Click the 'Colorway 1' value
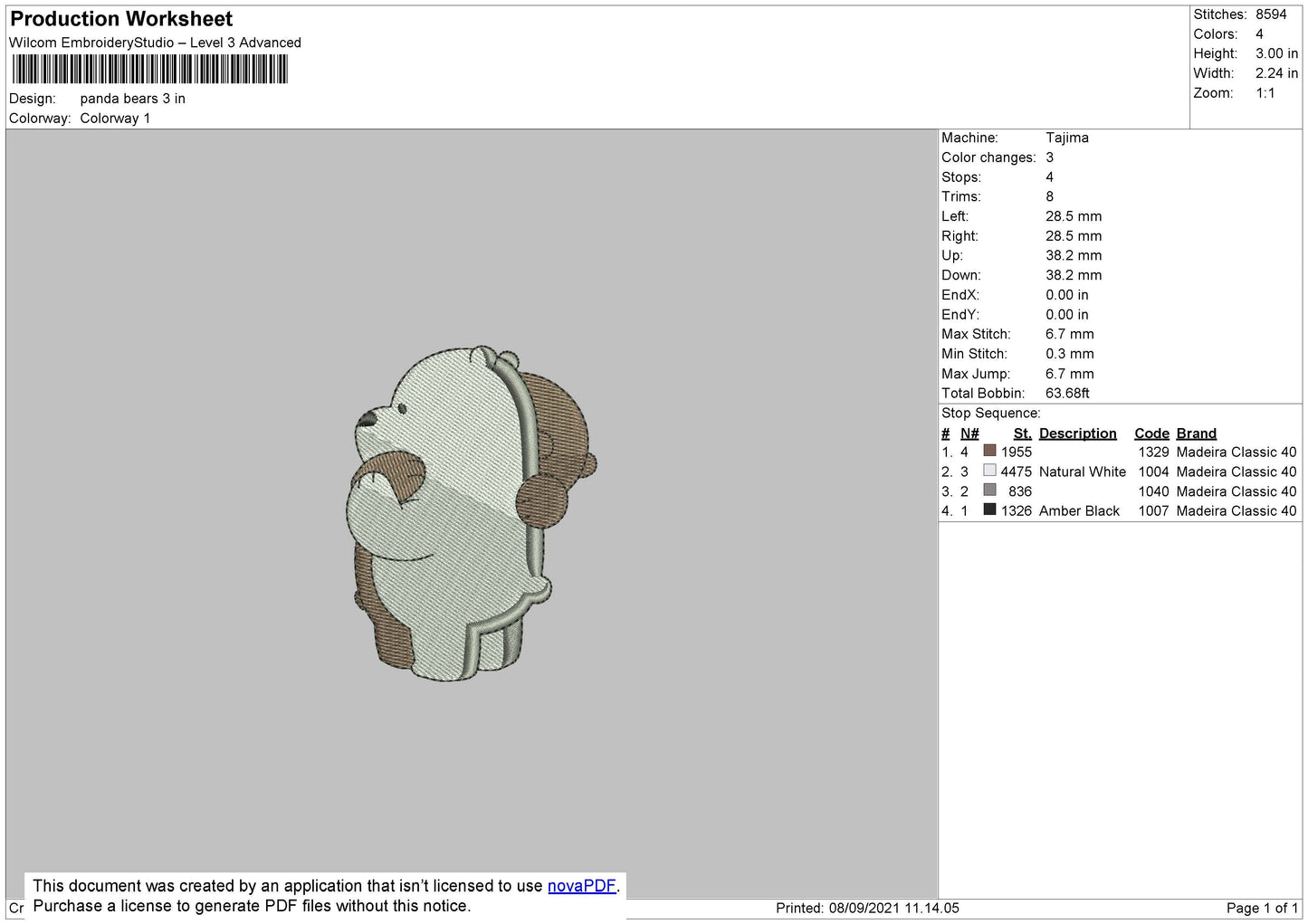Screen dimensions: 1308x924 115,119
